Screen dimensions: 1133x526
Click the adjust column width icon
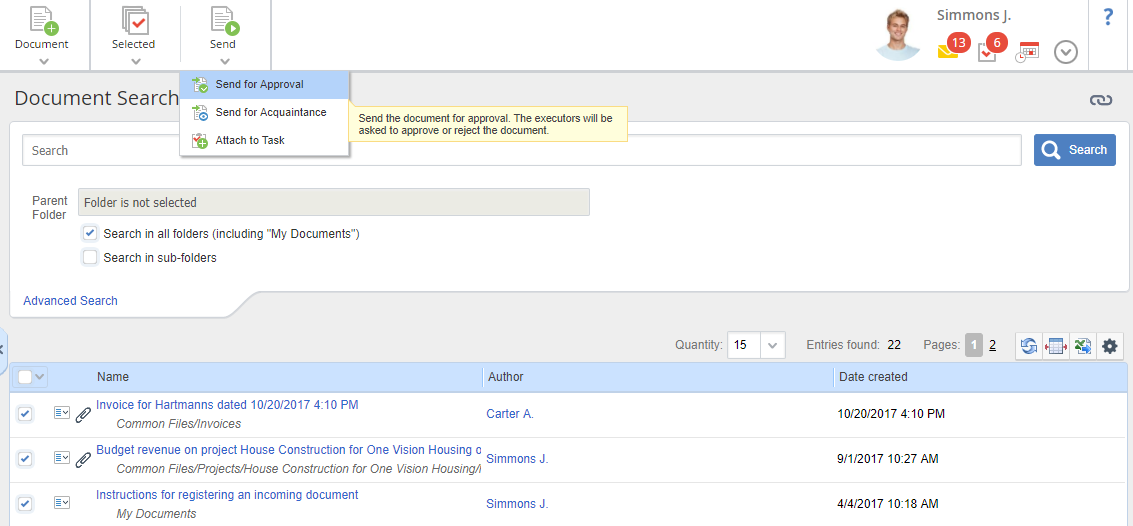tap(1055, 346)
